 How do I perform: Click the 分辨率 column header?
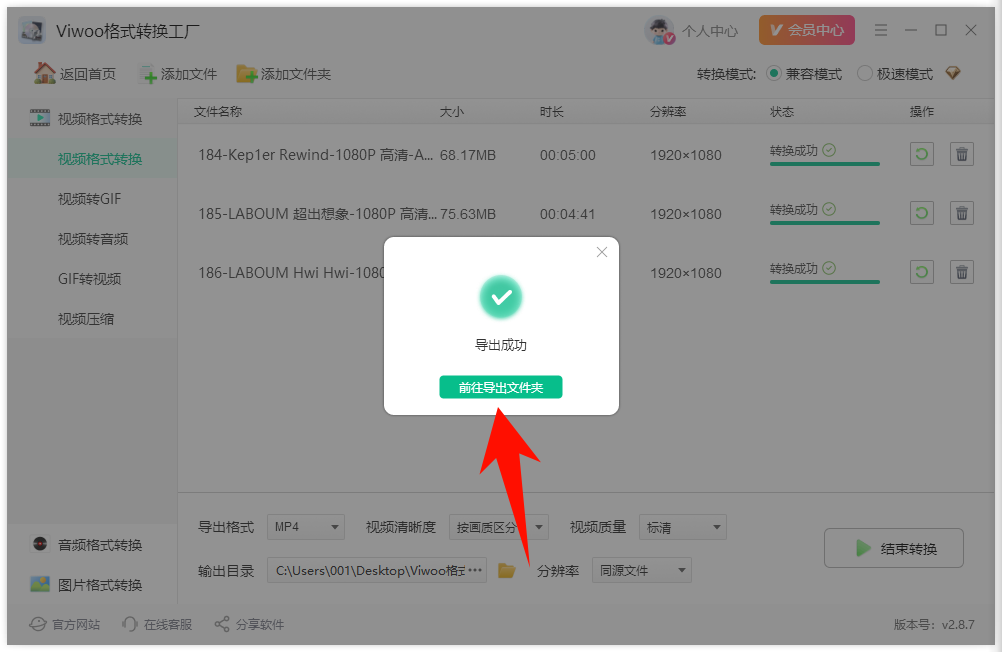(x=668, y=112)
